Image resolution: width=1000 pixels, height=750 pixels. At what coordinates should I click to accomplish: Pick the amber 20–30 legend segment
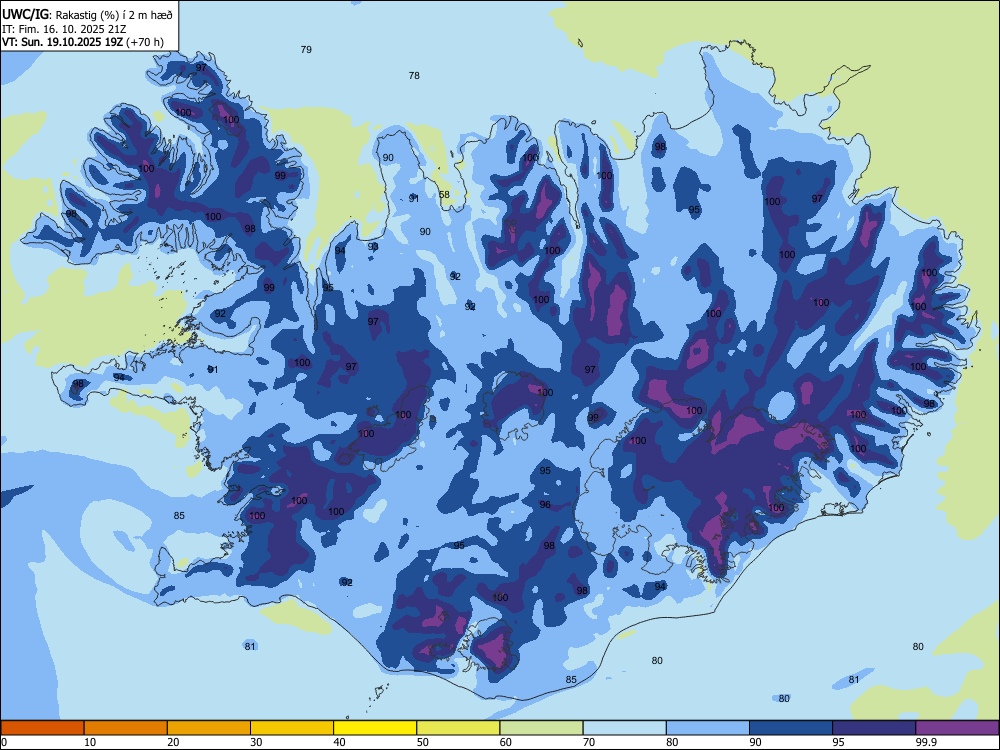click(209, 728)
